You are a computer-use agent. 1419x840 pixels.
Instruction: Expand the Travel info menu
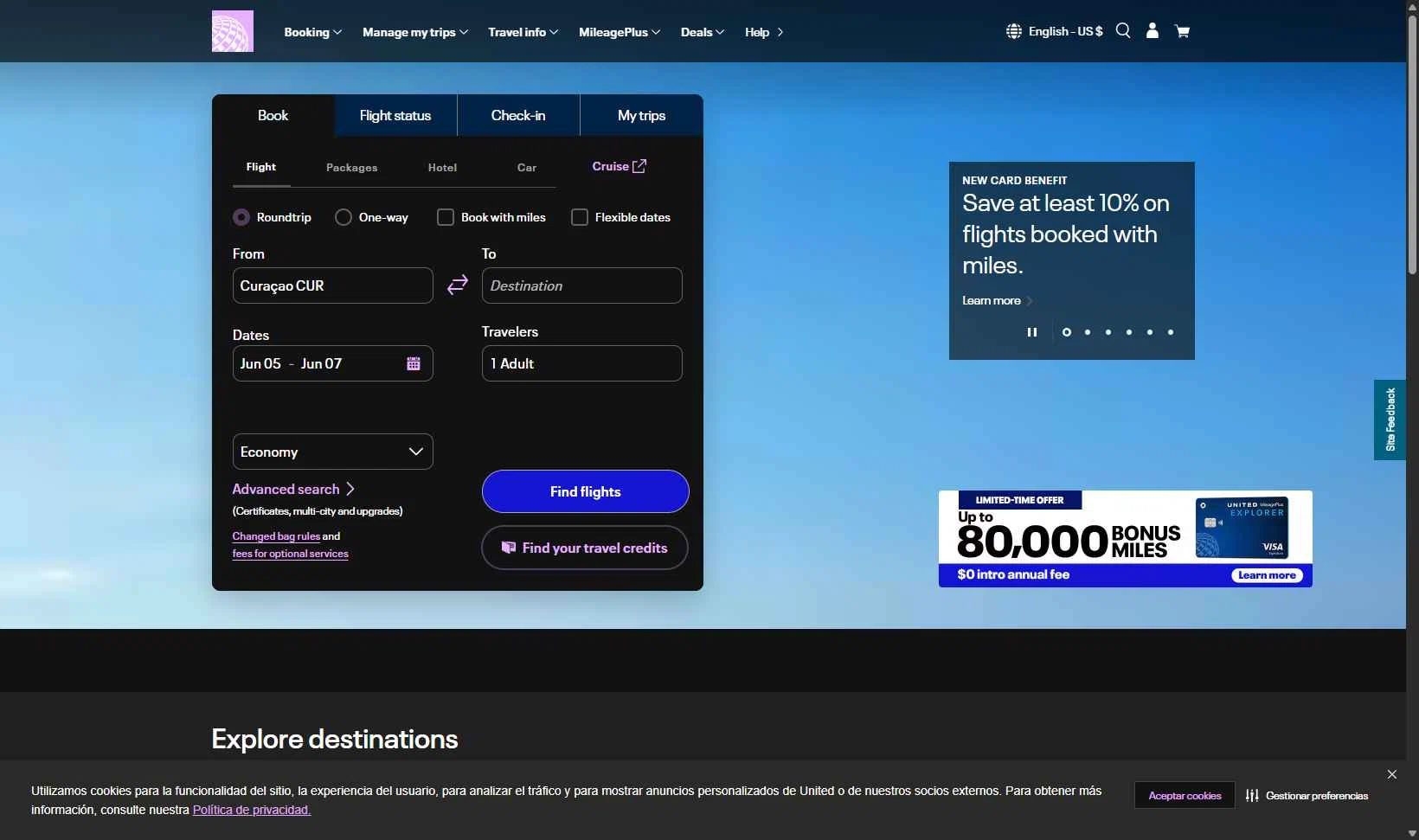point(523,32)
